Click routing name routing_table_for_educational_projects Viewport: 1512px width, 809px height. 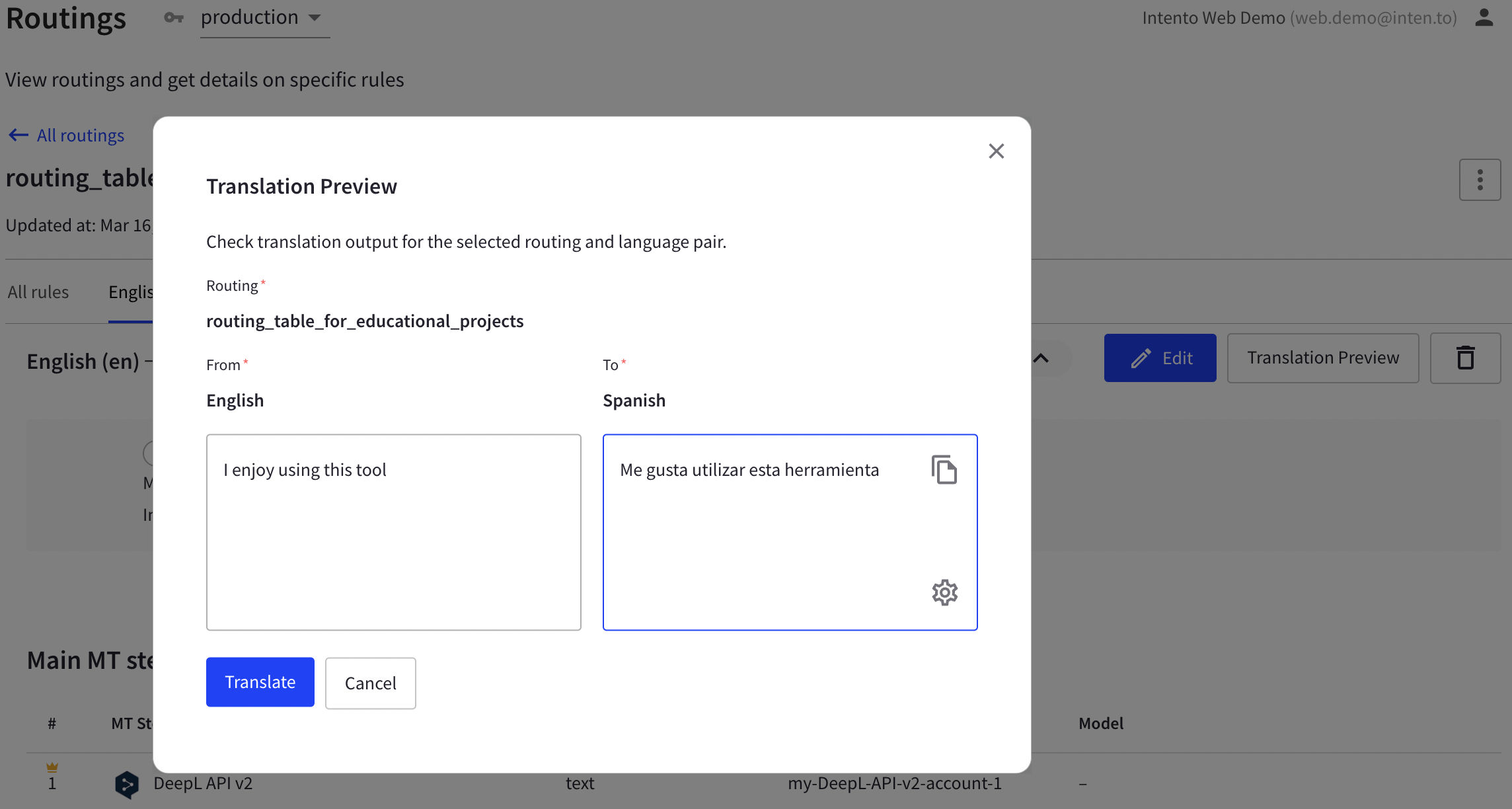365,321
